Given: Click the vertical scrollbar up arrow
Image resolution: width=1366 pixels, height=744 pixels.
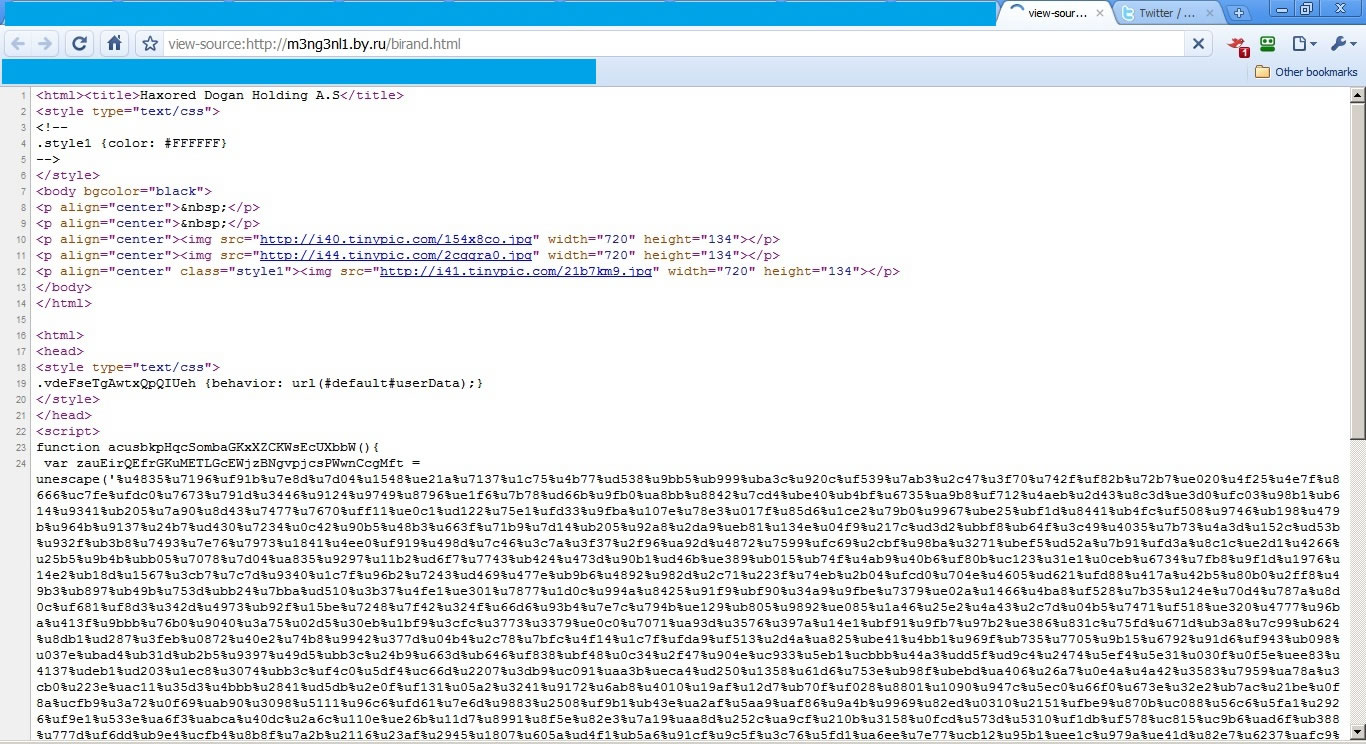Looking at the screenshot, I should (1357, 95).
